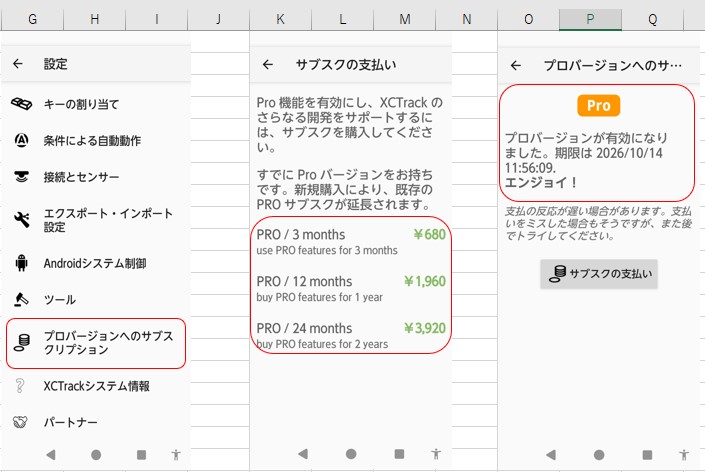The image size is (705, 472).
Task: Tap recent apps square in left screen
Action: coord(142,454)
